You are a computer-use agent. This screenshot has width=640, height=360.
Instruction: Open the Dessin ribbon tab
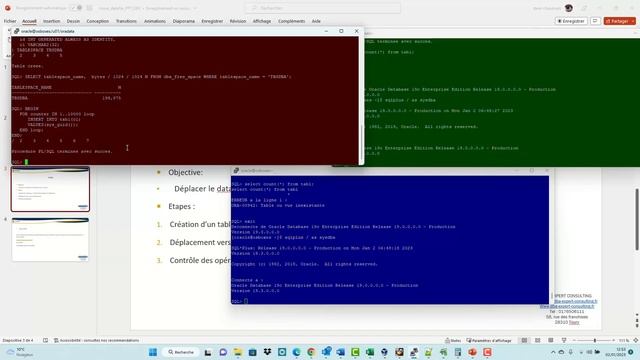tap(73, 21)
